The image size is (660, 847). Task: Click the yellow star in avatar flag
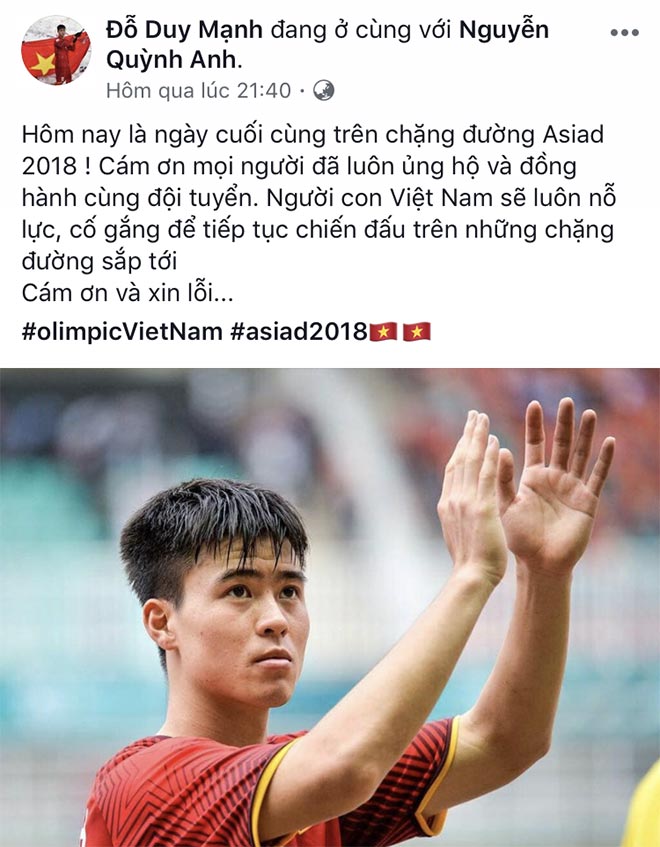(x=43, y=64)
